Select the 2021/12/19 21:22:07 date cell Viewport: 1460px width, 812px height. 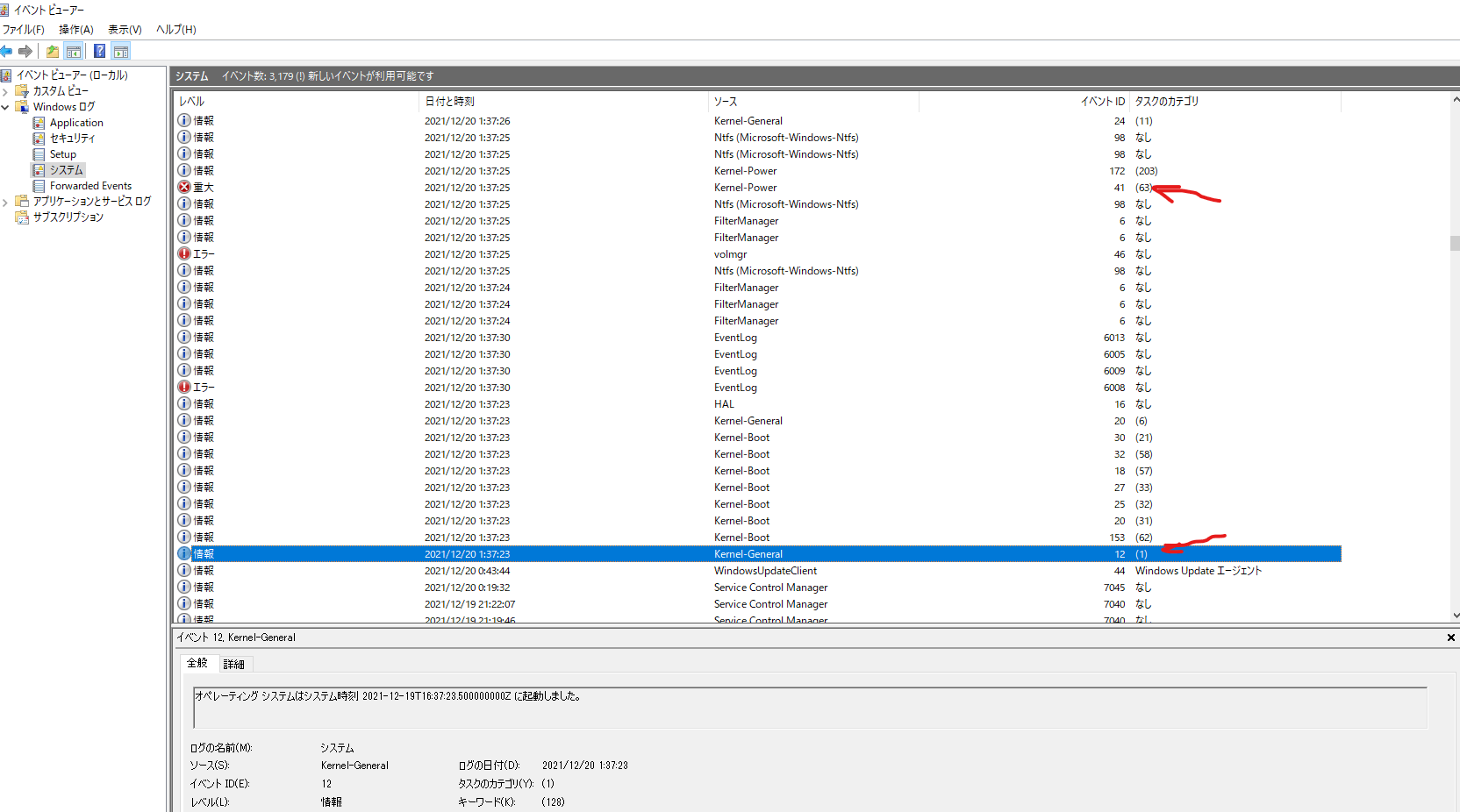(469, 604)
